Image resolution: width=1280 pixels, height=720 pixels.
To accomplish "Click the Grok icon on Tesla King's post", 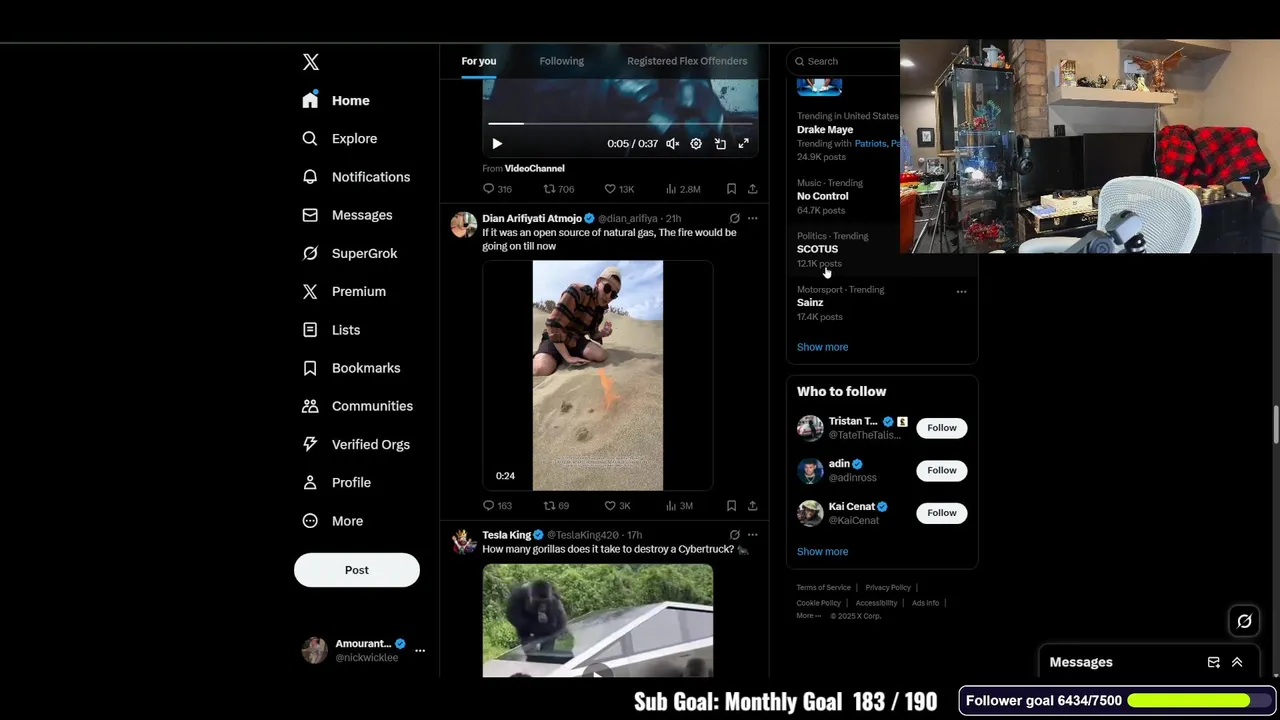I will pos(734,535).
